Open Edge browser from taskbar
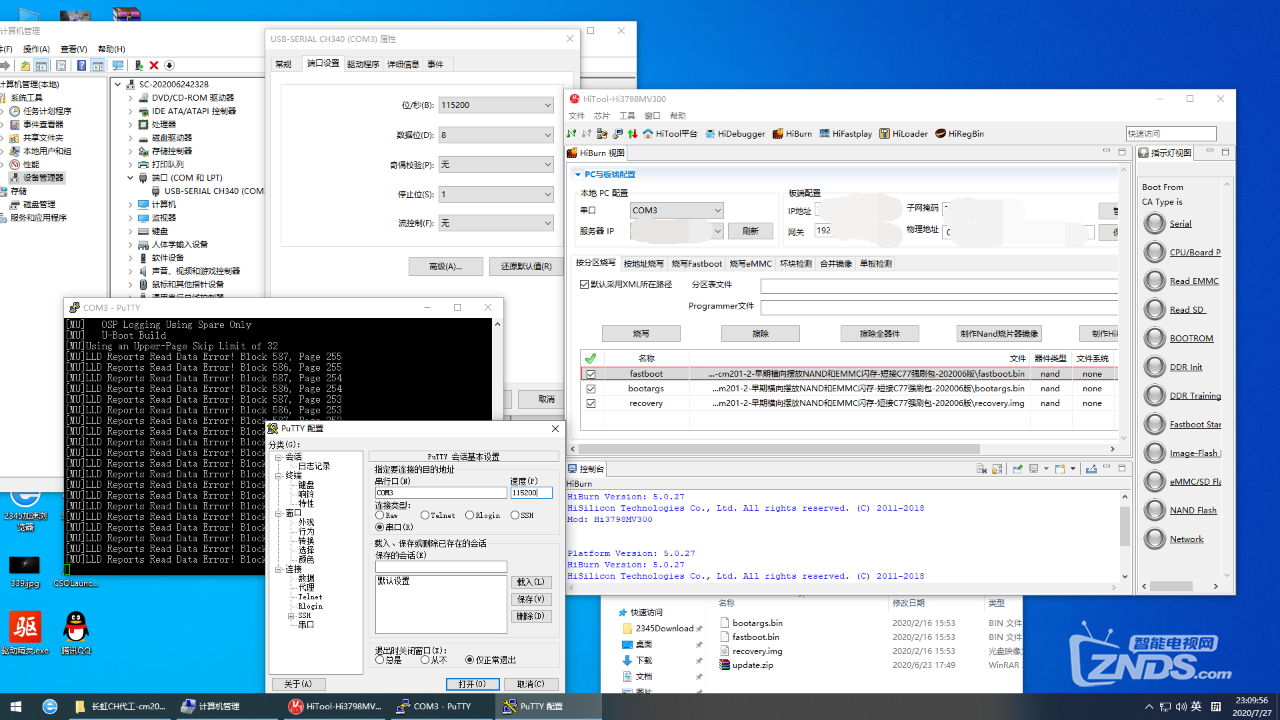The width and height of the screenshot is (1280, 720). click(x=49, y=706)
